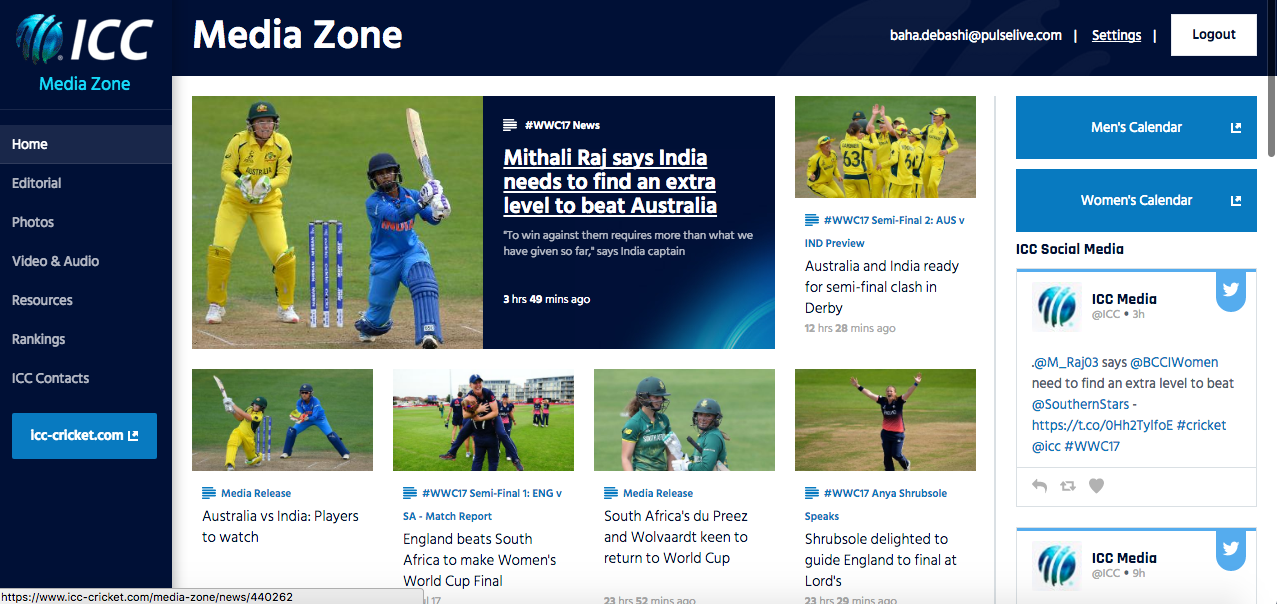Image resolution: width=1277 pixels, height=604 pixels.
Task: Open the Editorial section
Action: [x=86, y=183]
